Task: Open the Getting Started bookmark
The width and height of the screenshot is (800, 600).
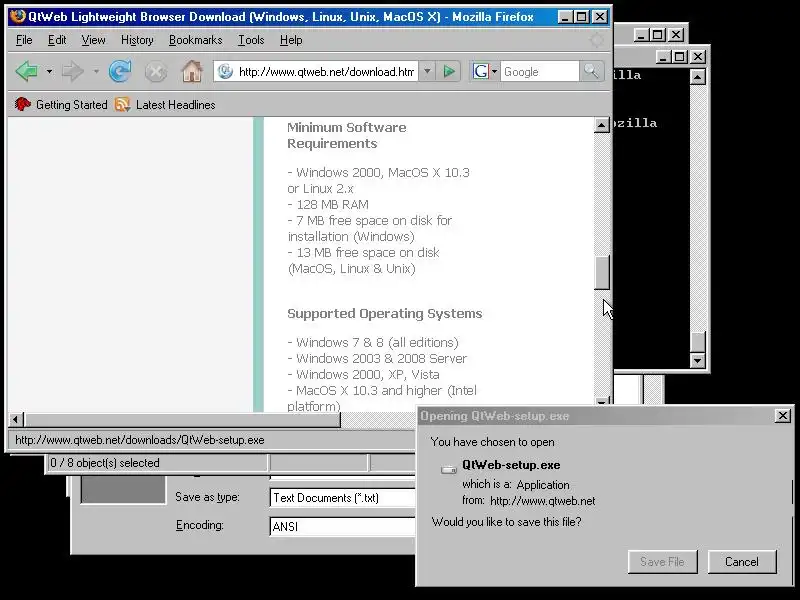Action: (x=61, y=105)
